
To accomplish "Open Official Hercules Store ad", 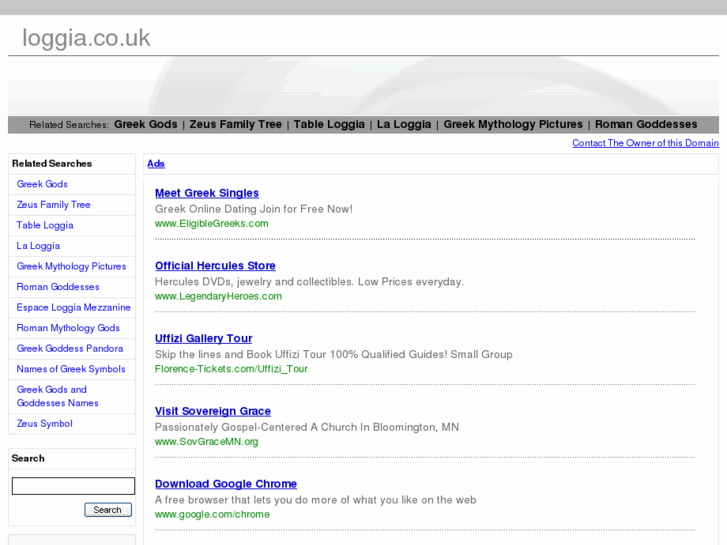I will pos(215,266).
